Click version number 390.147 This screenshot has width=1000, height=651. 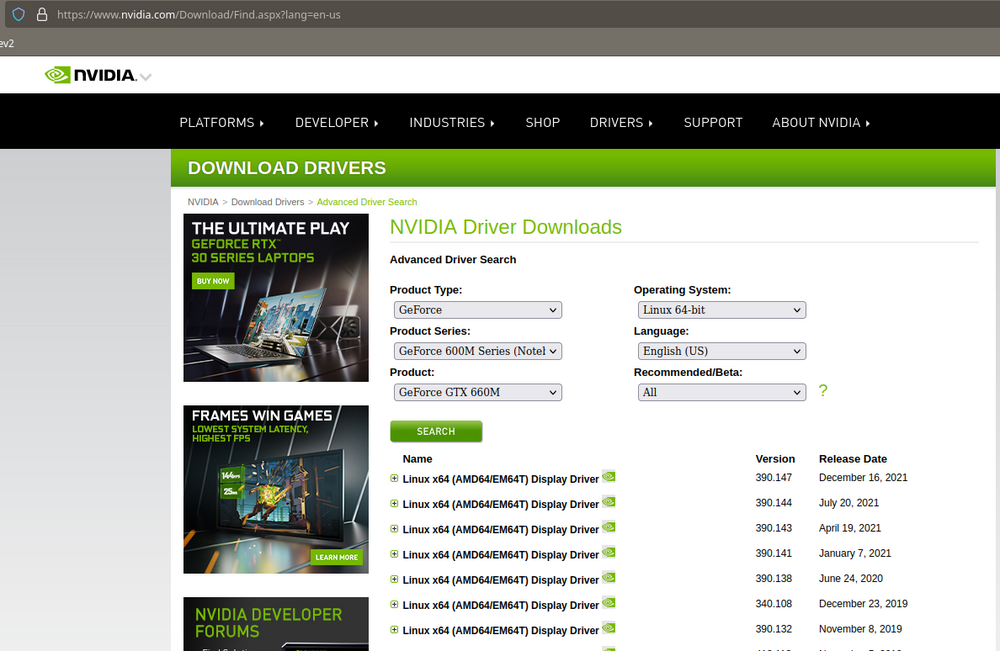point(774,478)
